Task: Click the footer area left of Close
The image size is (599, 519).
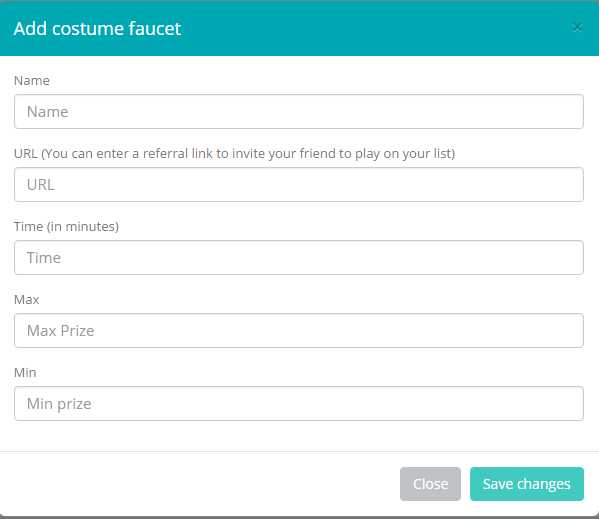Action: [x=199, y=484]
